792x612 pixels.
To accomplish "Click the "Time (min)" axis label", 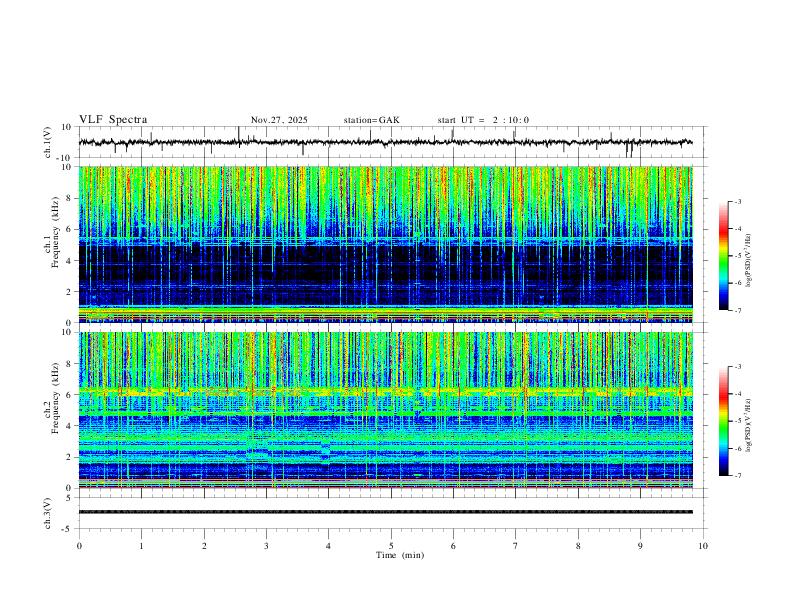I will pyautogui.click(x=400, y=555).
